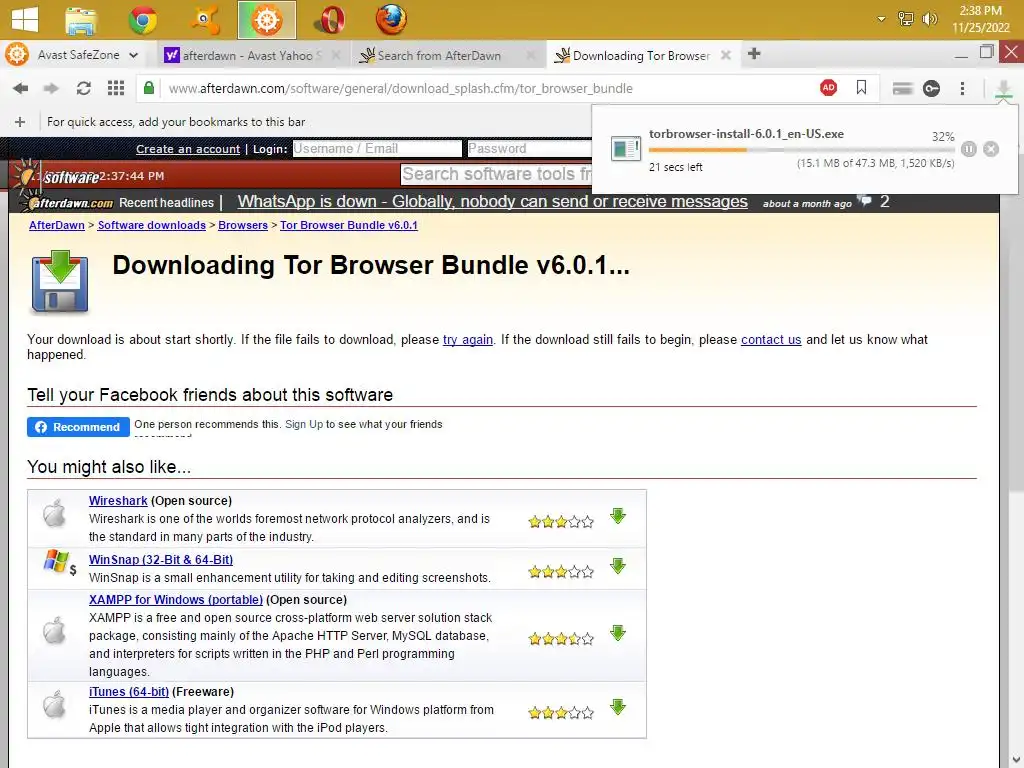This screenshot has height=768, width=1024.
Task: Download Wireshark with green arrow
Action: [618, 516]
